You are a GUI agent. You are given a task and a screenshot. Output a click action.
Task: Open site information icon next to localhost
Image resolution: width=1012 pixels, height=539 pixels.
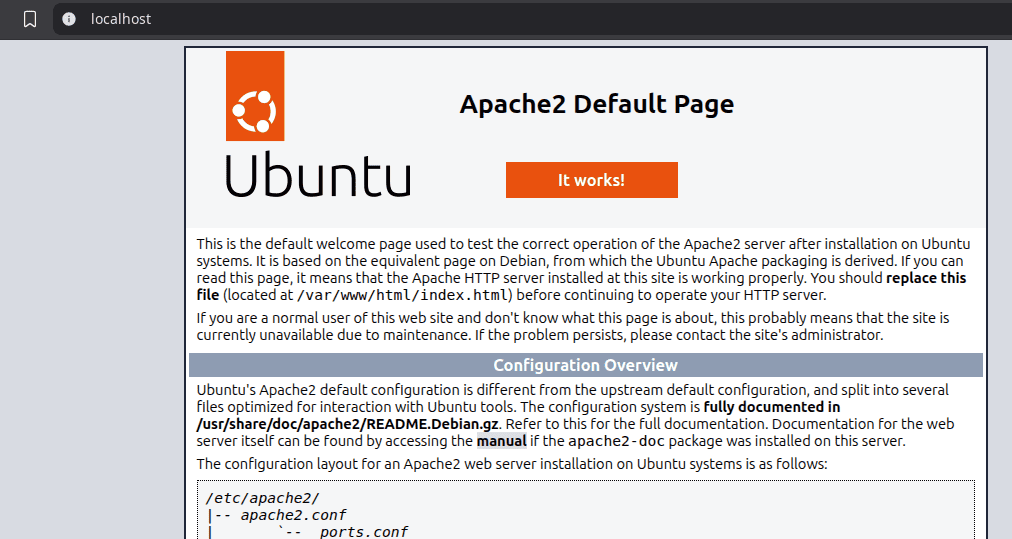pyautogui.click(x=69, y=19)
